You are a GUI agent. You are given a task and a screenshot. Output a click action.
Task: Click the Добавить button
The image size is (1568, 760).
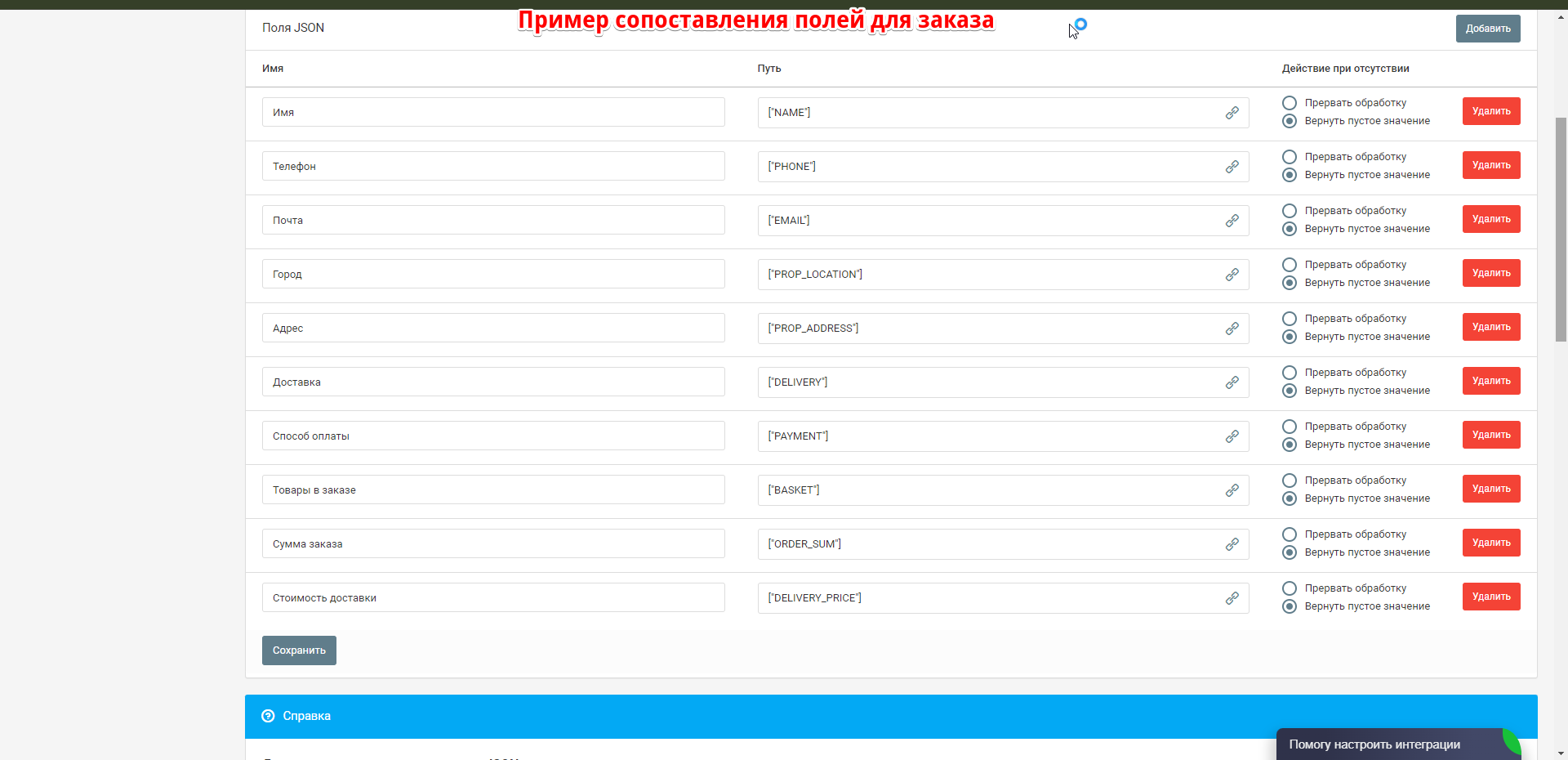(1487, 29)
